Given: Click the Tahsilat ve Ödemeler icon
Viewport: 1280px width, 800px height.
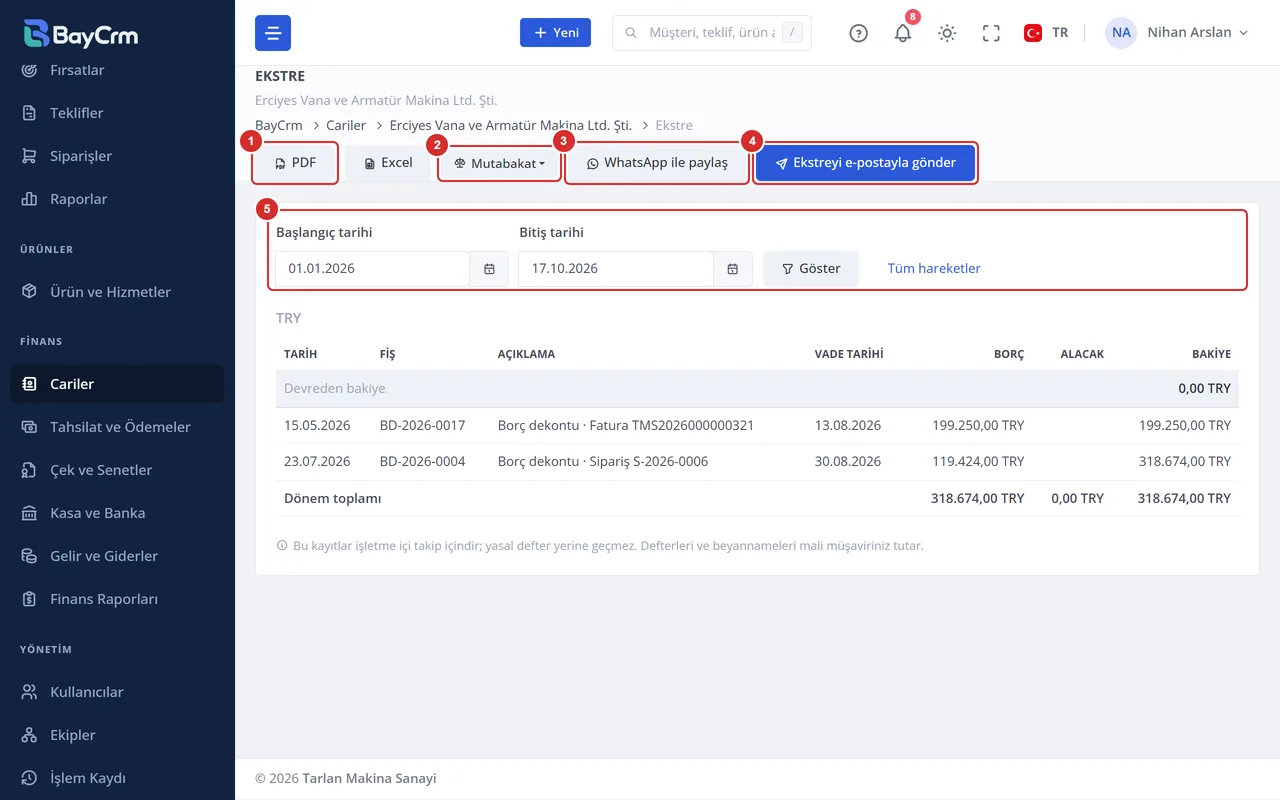Looking at the screenshot, I should [30, 427].
